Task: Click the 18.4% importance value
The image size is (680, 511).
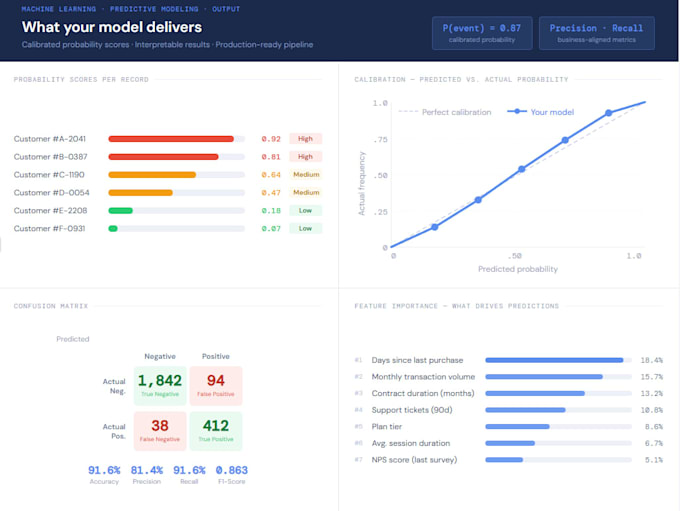Action: tap(651, 360)
